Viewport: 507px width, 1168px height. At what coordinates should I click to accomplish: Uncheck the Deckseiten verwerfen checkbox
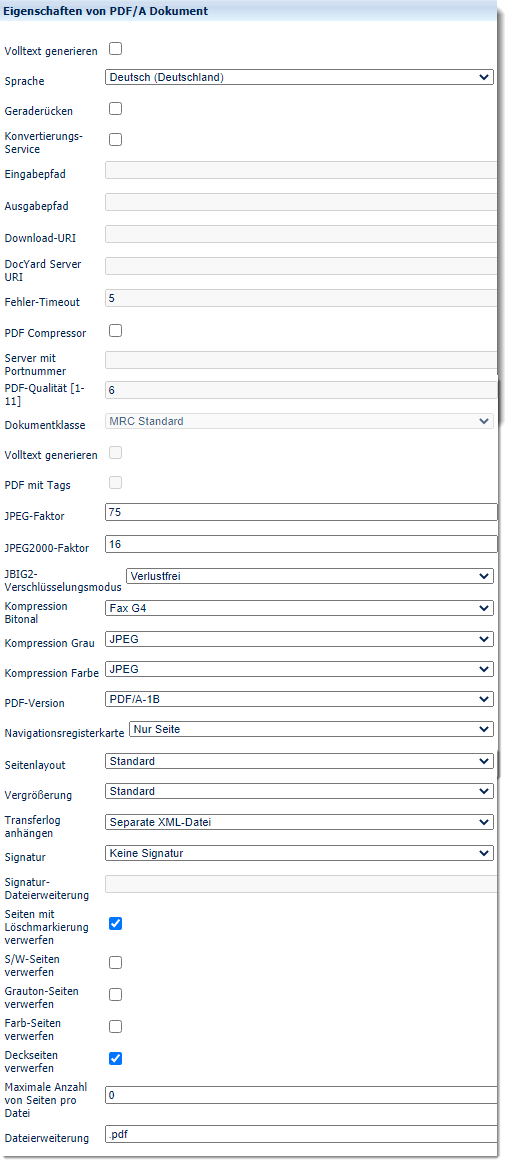coord(115,1058)
